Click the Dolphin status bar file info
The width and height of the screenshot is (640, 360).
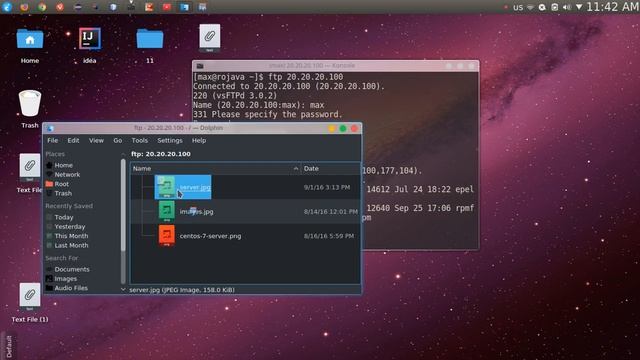pos(182,290)
